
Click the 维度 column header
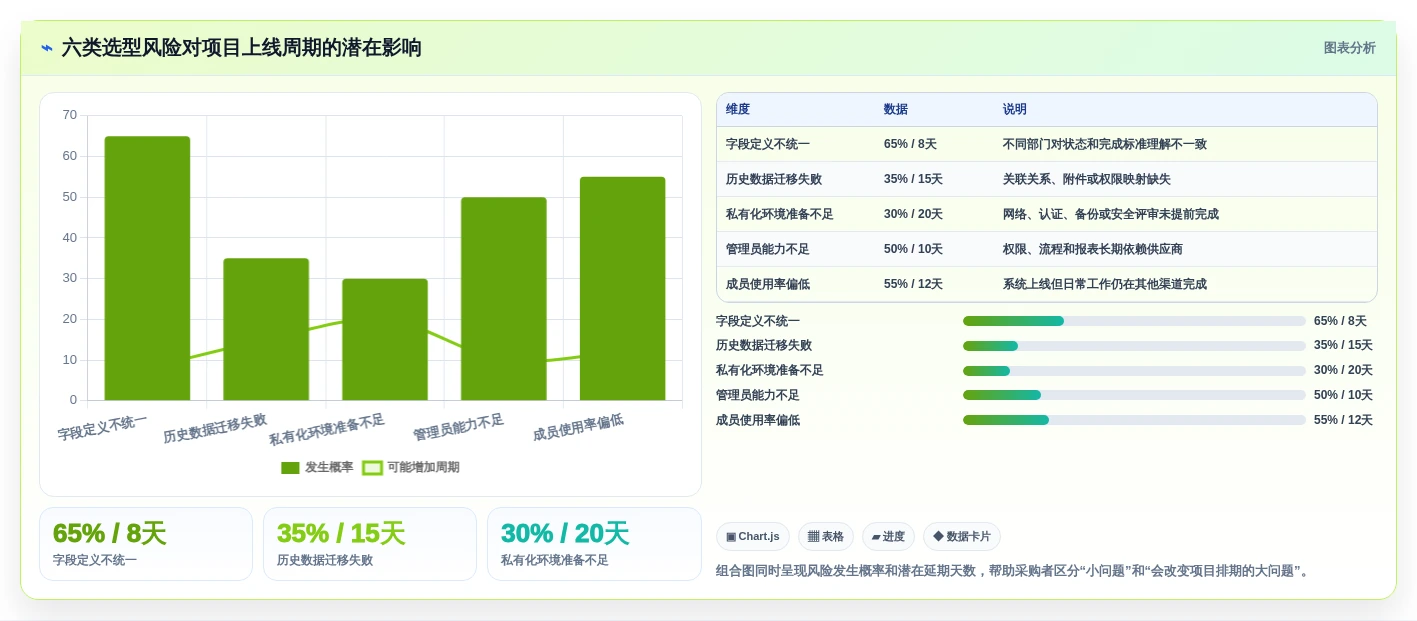pos(738,109)
